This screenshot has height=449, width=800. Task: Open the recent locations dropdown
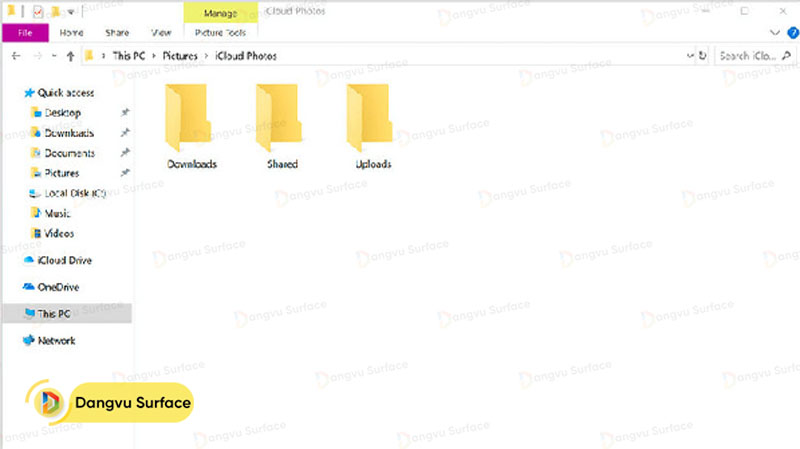click(54, 56)
